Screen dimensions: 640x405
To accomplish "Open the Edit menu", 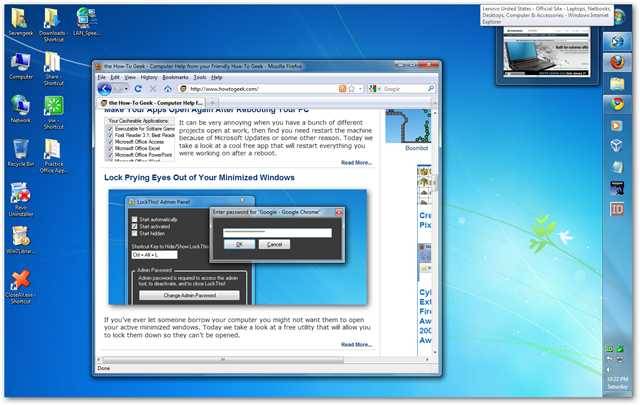I will tap(115, 77).
